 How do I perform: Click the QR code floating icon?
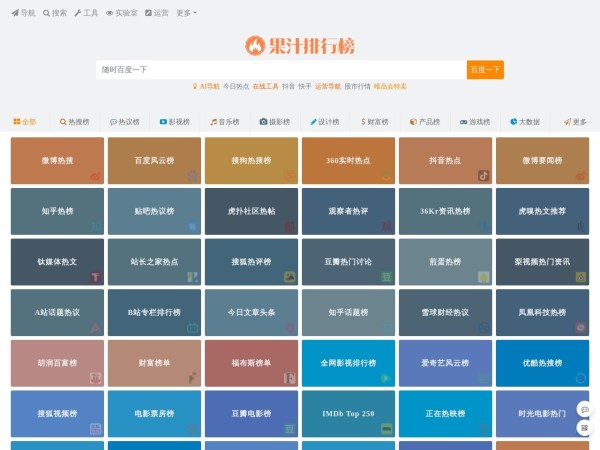(x=583, y=428)
